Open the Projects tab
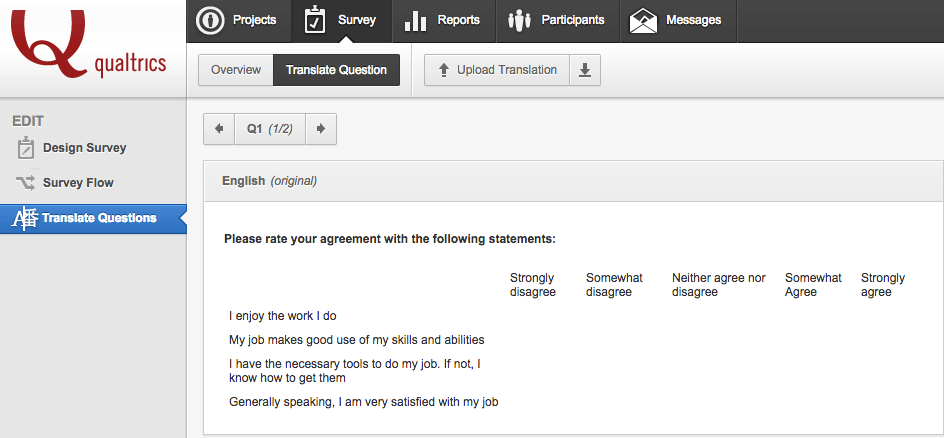Screen dimensions: 944x438 [x=239, y=20]
